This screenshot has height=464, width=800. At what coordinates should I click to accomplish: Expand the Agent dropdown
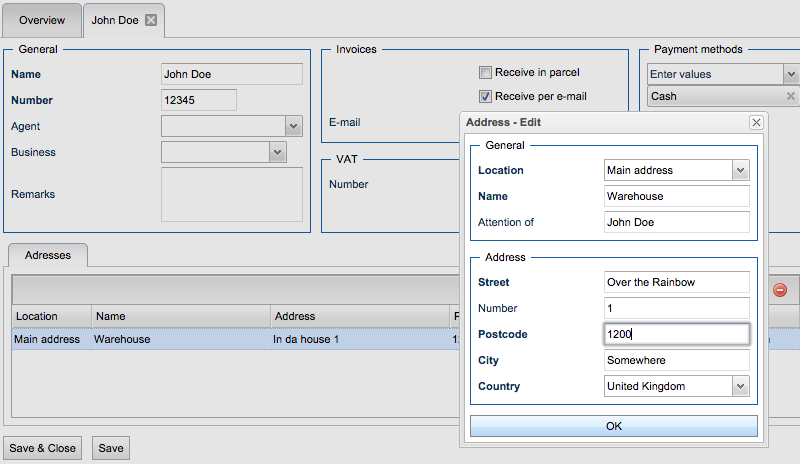(x=294, y=126)
